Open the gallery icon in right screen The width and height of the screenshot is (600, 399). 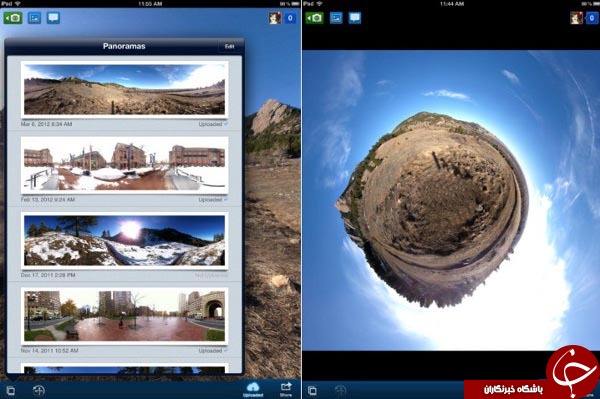coord(336,18)
